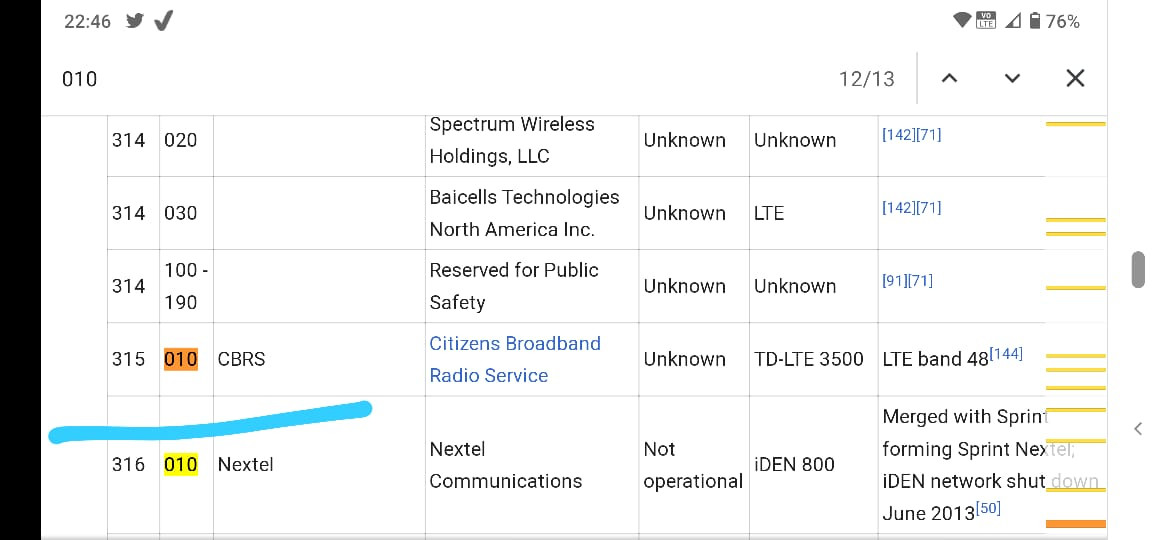Open citation 142 in Spectrum Wireless row
Screen dimensions: 1170x540
point(896,134)
